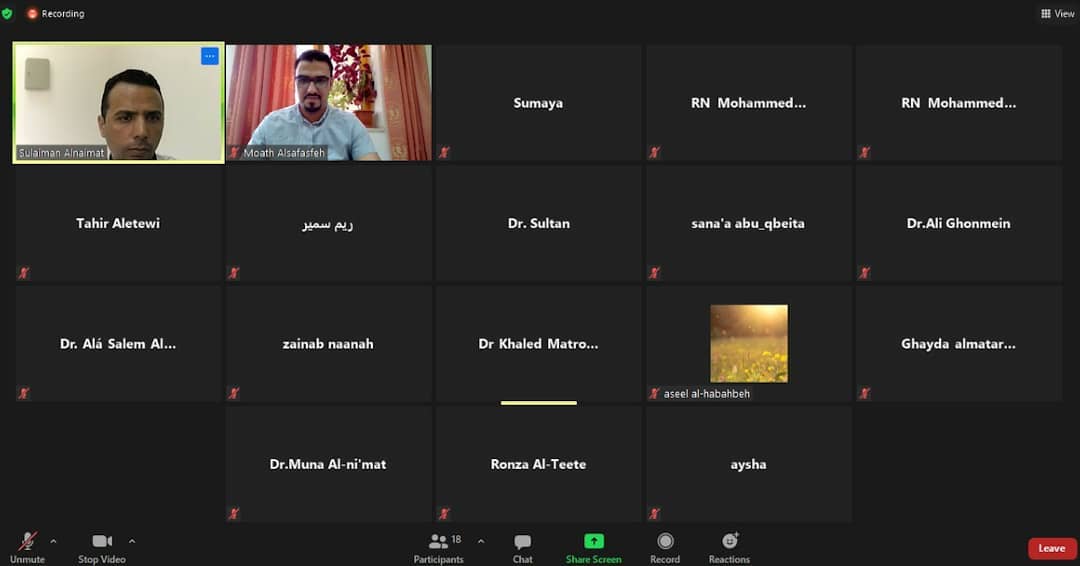Click the red Recording indicator
This screenshot has height=566, width=1080.
click(56, 14)
